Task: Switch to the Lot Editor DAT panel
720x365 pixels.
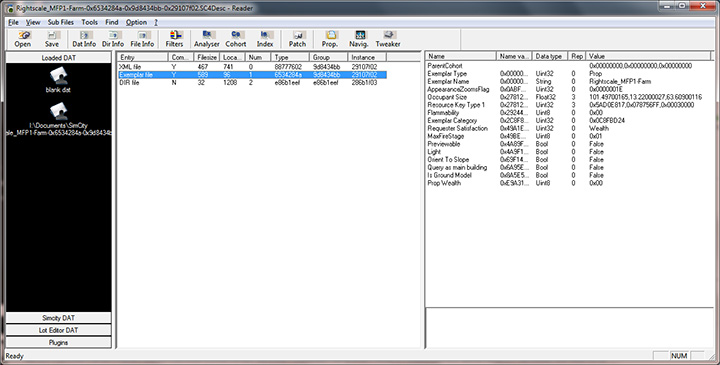Action: point(58,330)
